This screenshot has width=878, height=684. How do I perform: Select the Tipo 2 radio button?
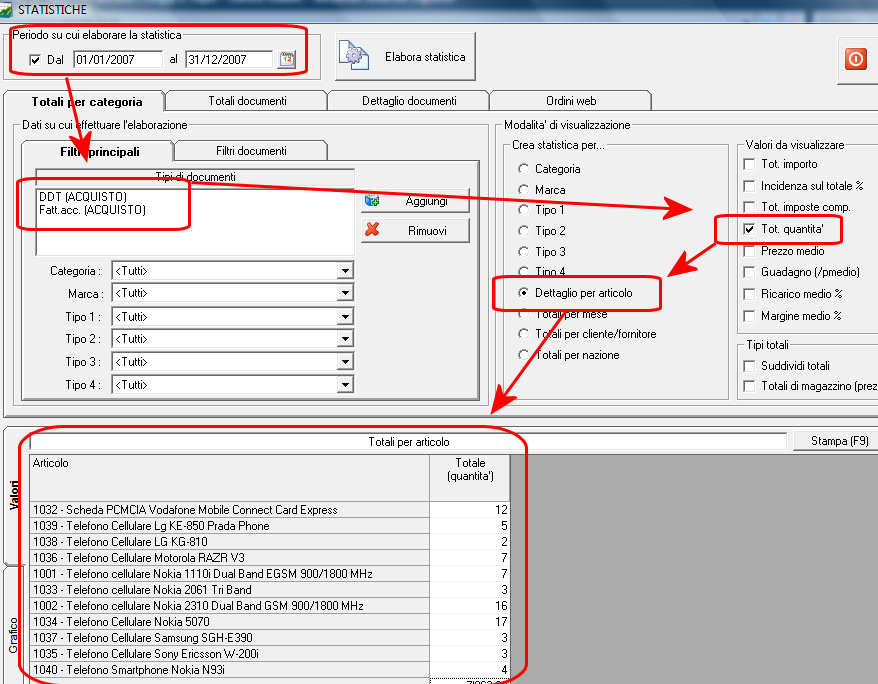tap(524, 231)
